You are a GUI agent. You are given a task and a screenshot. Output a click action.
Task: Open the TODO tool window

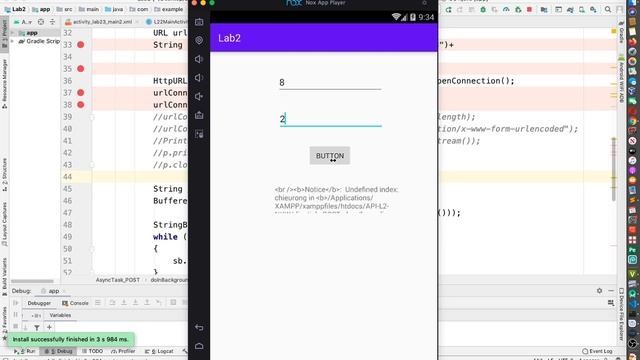93,351
